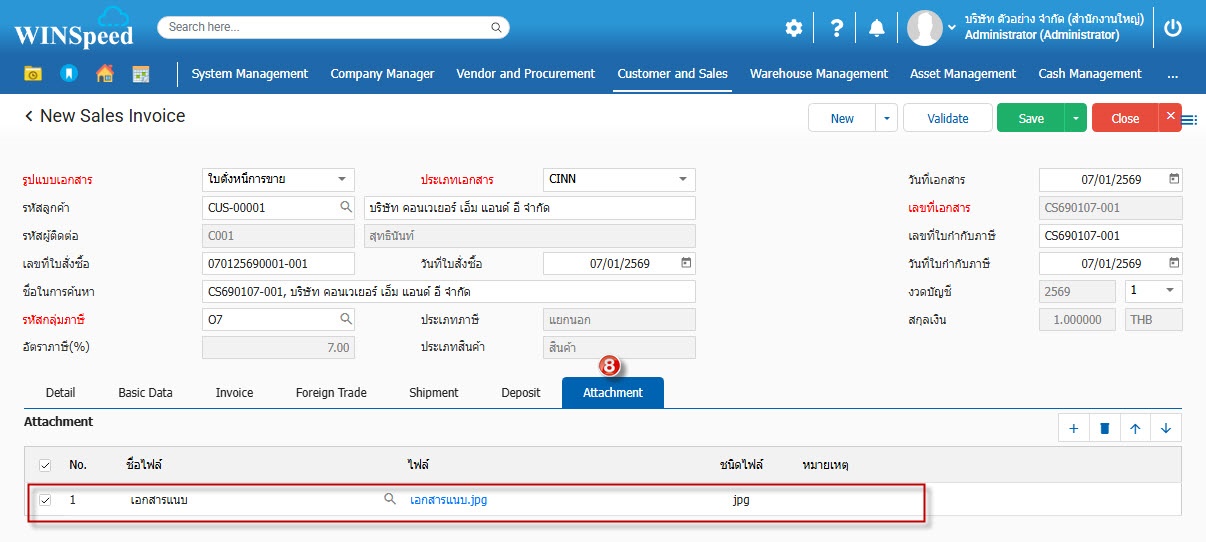Open the Vendor and Procurement menu
This screenshot has width=1206, height=542.
(525, 74)
